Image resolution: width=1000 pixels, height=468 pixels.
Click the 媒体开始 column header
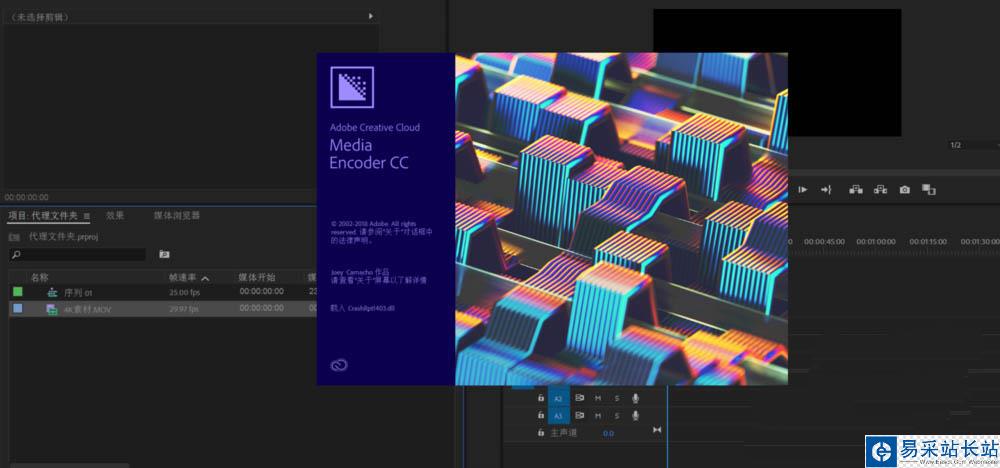pyautogui.click(x=257, y=277)
